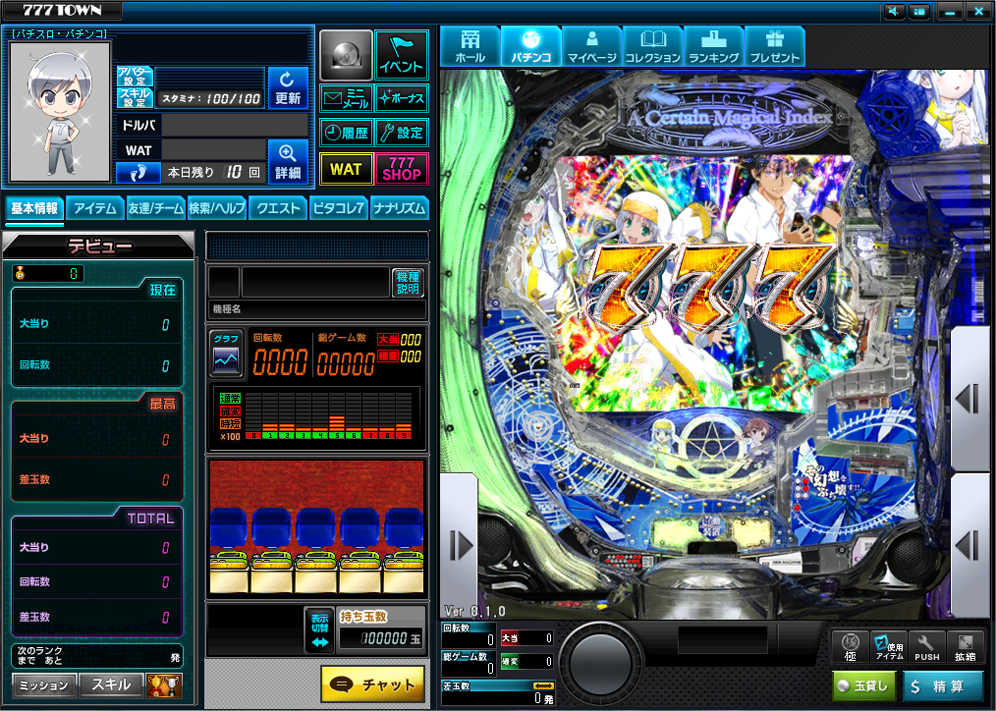Viewport: 996px width, 711px height.
Task: Open アバター設定 avatar settings
Action: pyautogui.click(x=134, y=76)
